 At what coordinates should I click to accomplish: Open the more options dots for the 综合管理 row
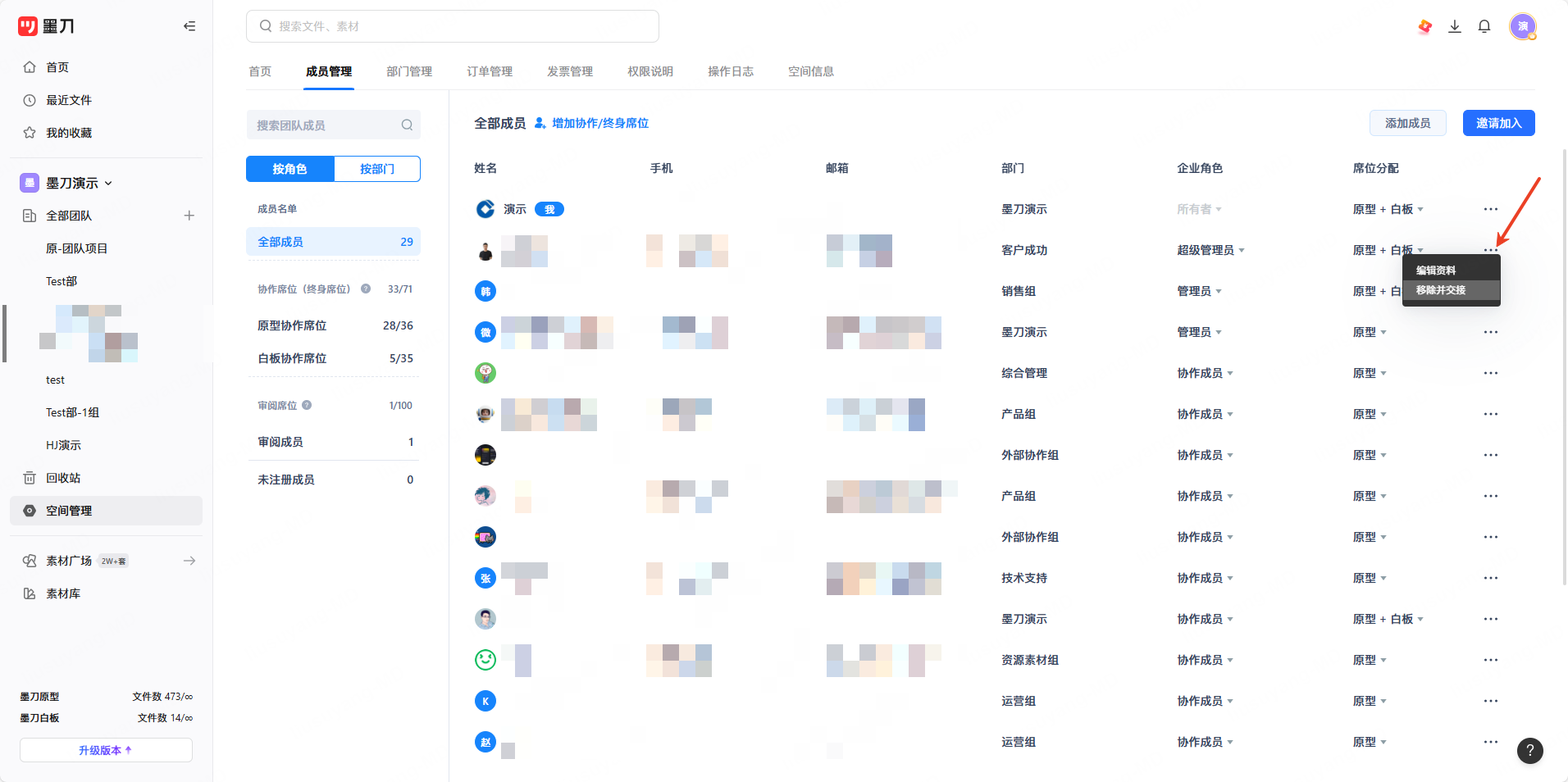[x=1491, y=373]
